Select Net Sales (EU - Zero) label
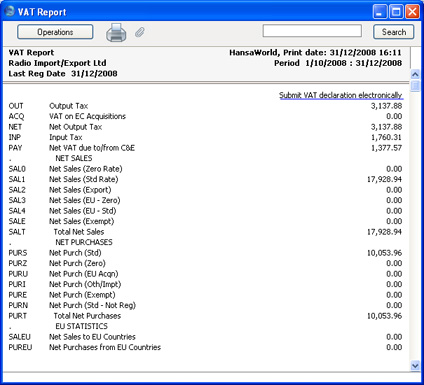Screen dimensions: 424x385 (x=85, y=200)
